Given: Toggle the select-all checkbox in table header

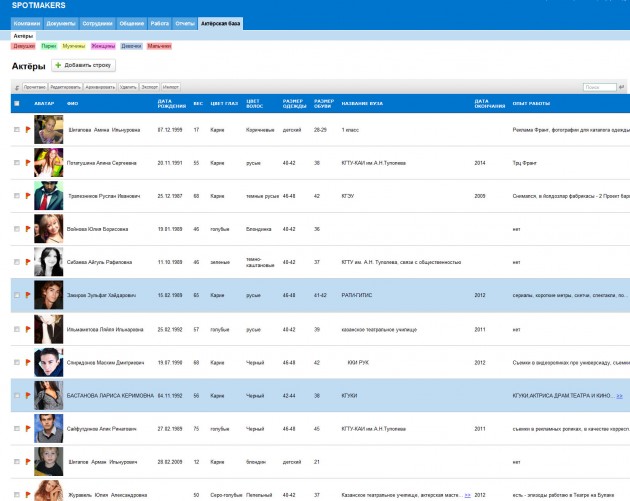Looking at the screenshot, I should pyautogui.click(x=16, y=103).
